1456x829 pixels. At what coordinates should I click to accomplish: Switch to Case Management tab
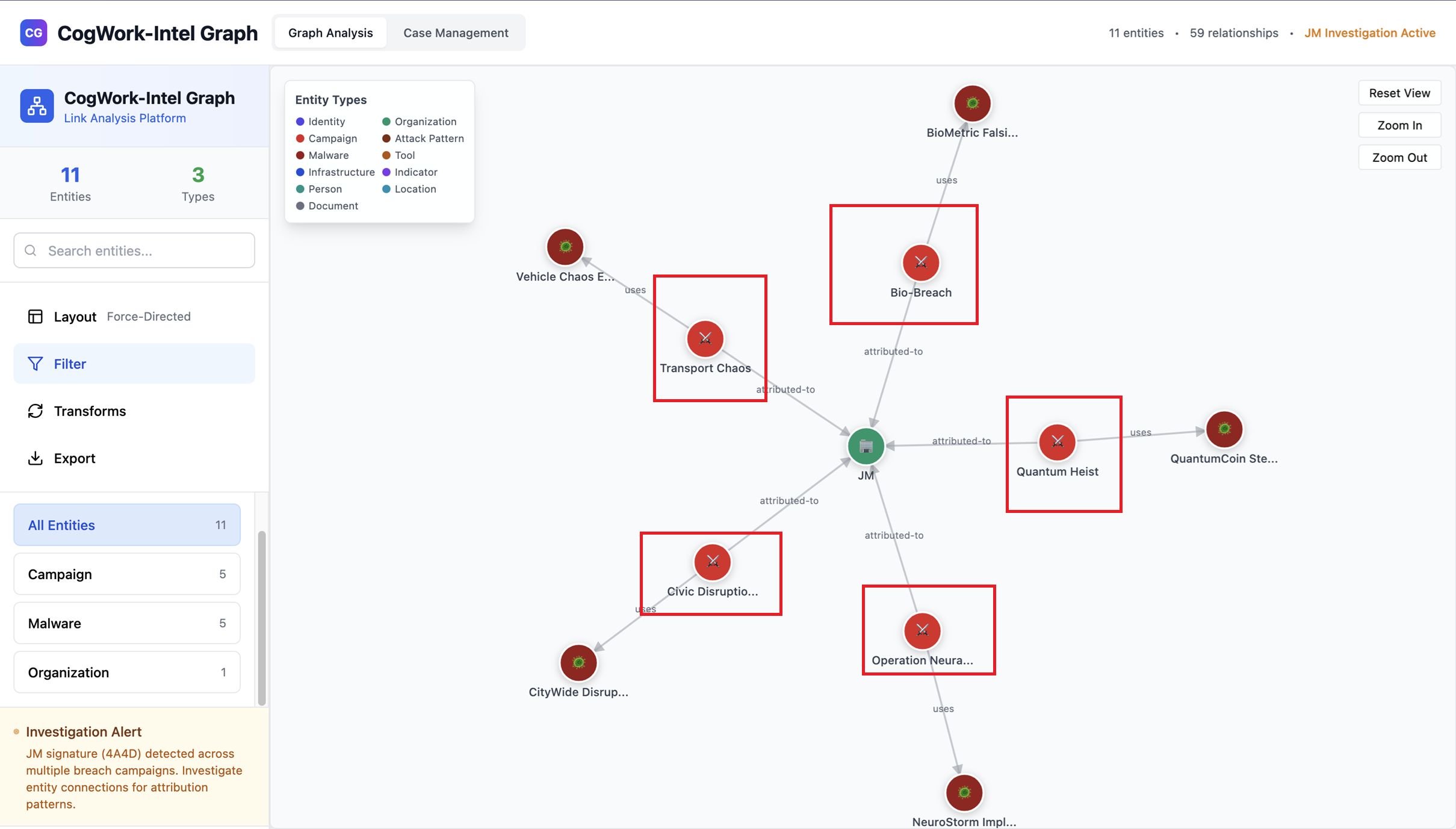(456, 33)
